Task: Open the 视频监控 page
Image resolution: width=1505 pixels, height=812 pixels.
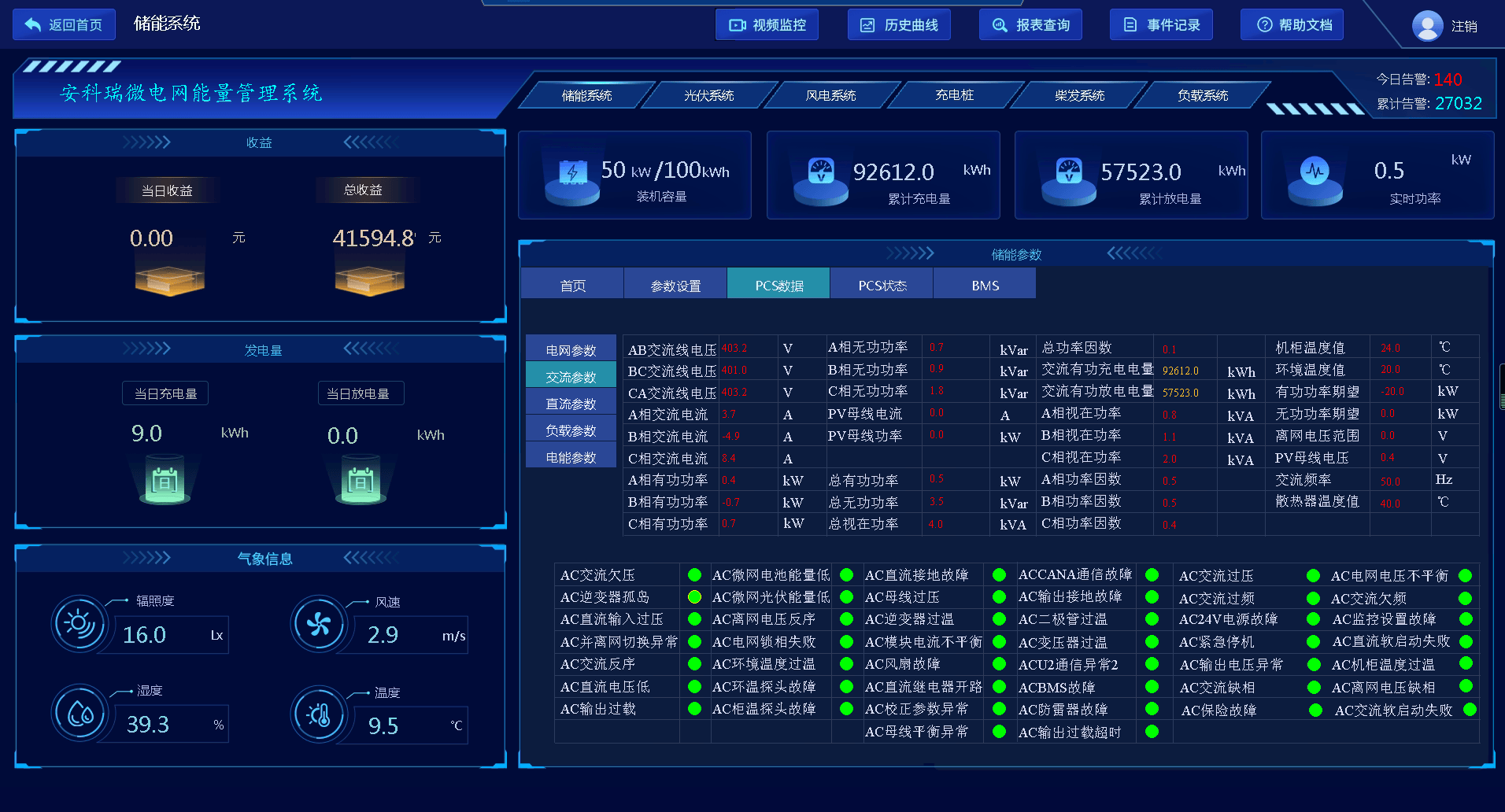Action: [x=767, y=25]
